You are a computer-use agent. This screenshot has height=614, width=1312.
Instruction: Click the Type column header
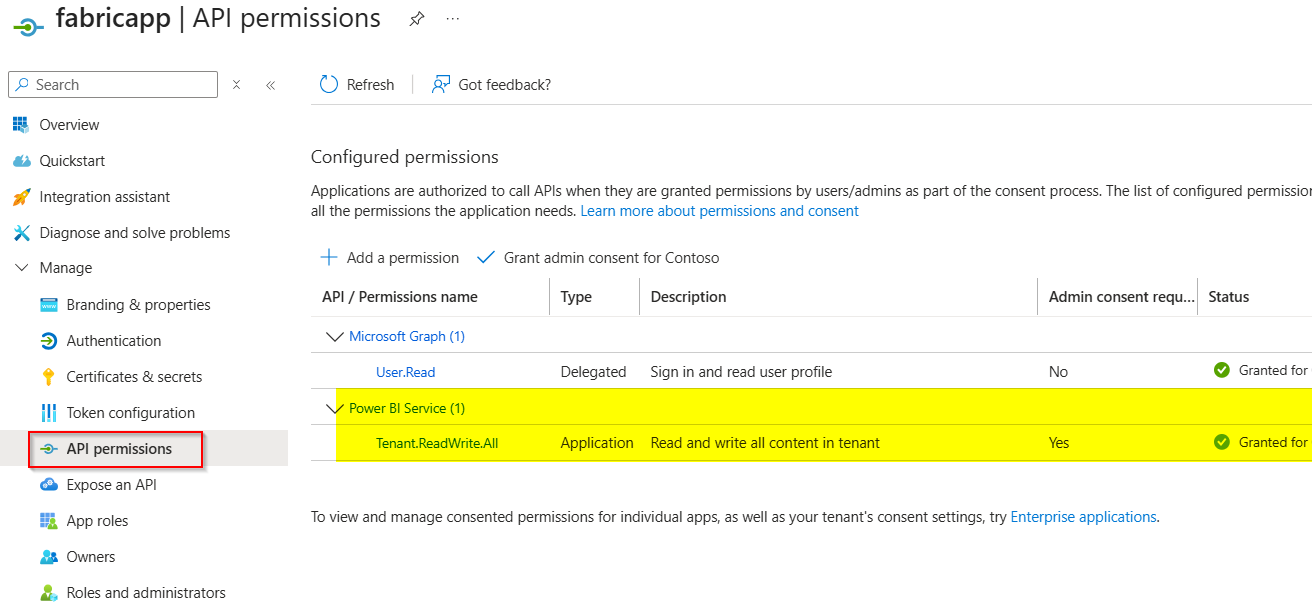576,297
